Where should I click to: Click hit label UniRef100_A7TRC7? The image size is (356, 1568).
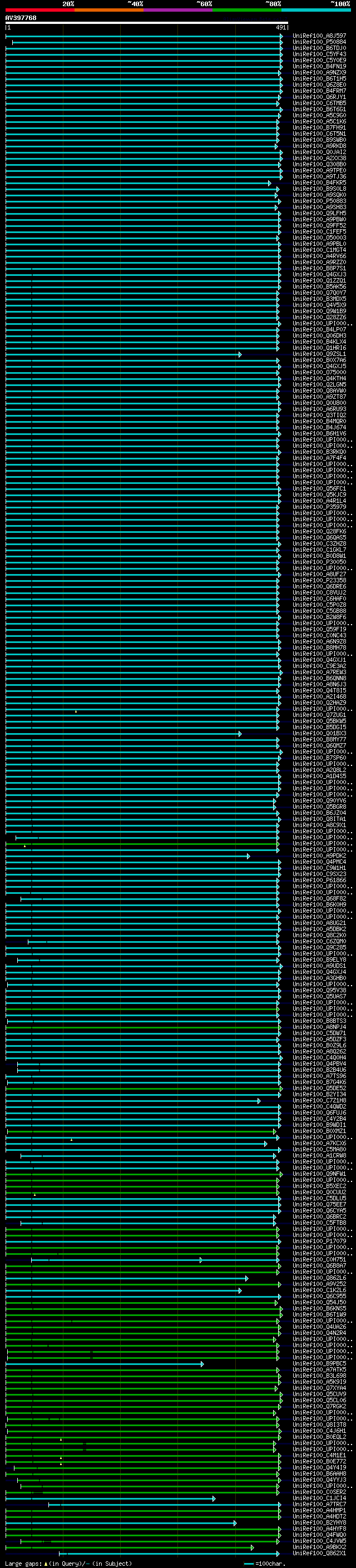click(x=319, y=1504)
